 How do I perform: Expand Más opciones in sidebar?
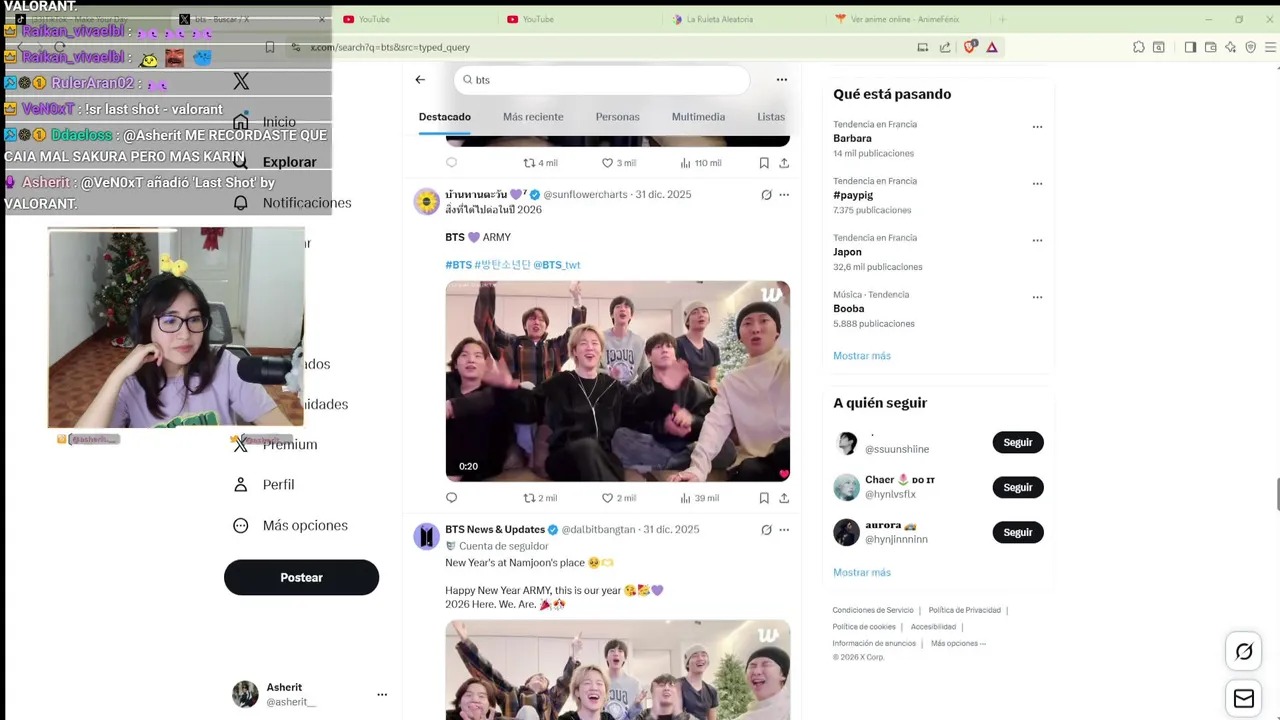290,526
